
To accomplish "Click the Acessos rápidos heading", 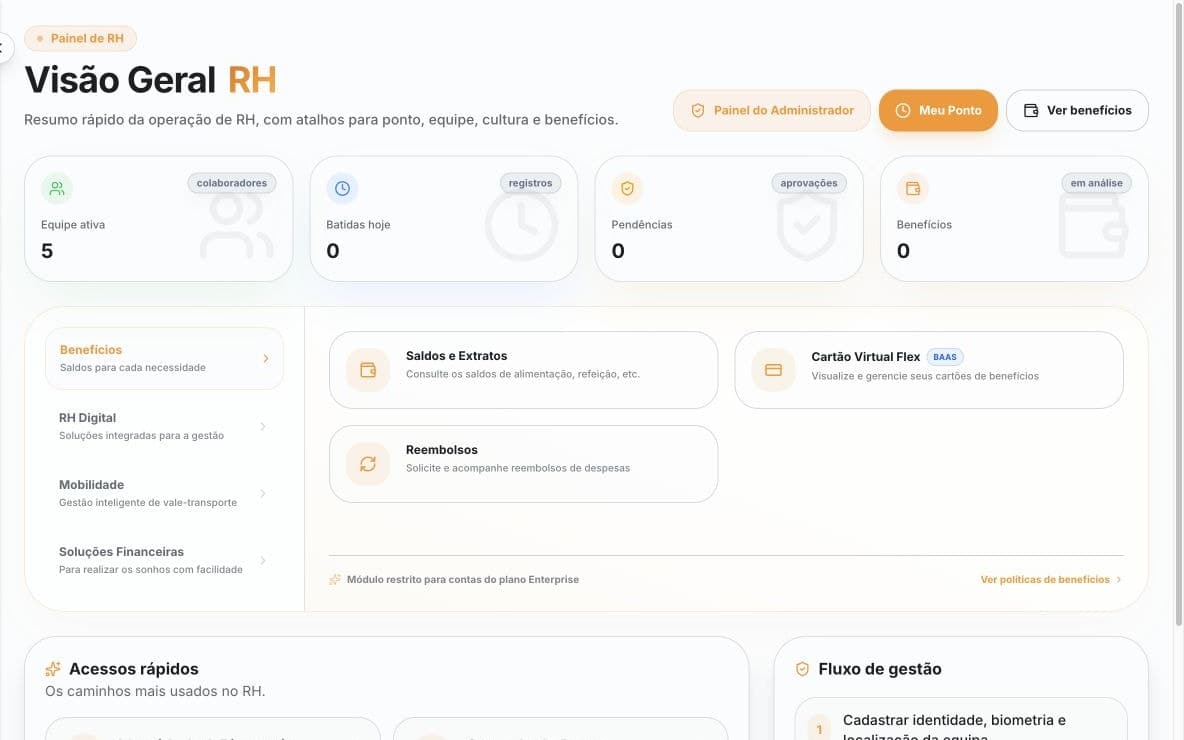I will point(134,669).
